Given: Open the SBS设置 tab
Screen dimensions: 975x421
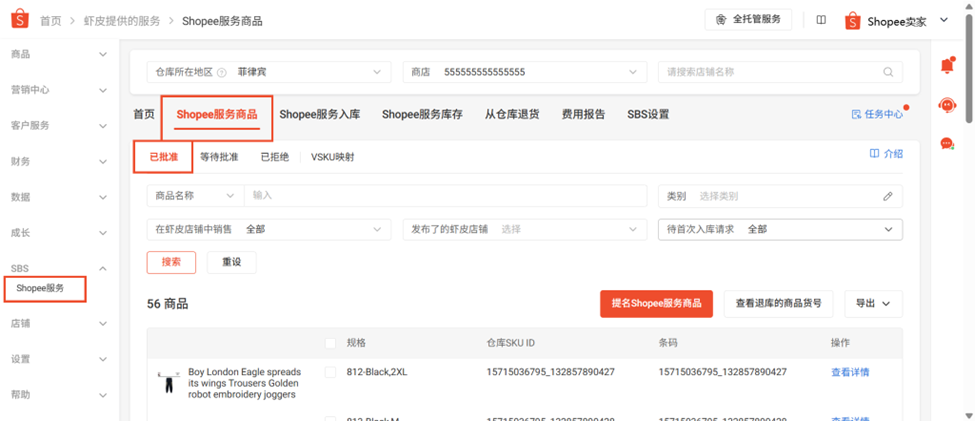Looking at the screenshot, I should click(648, 114).
